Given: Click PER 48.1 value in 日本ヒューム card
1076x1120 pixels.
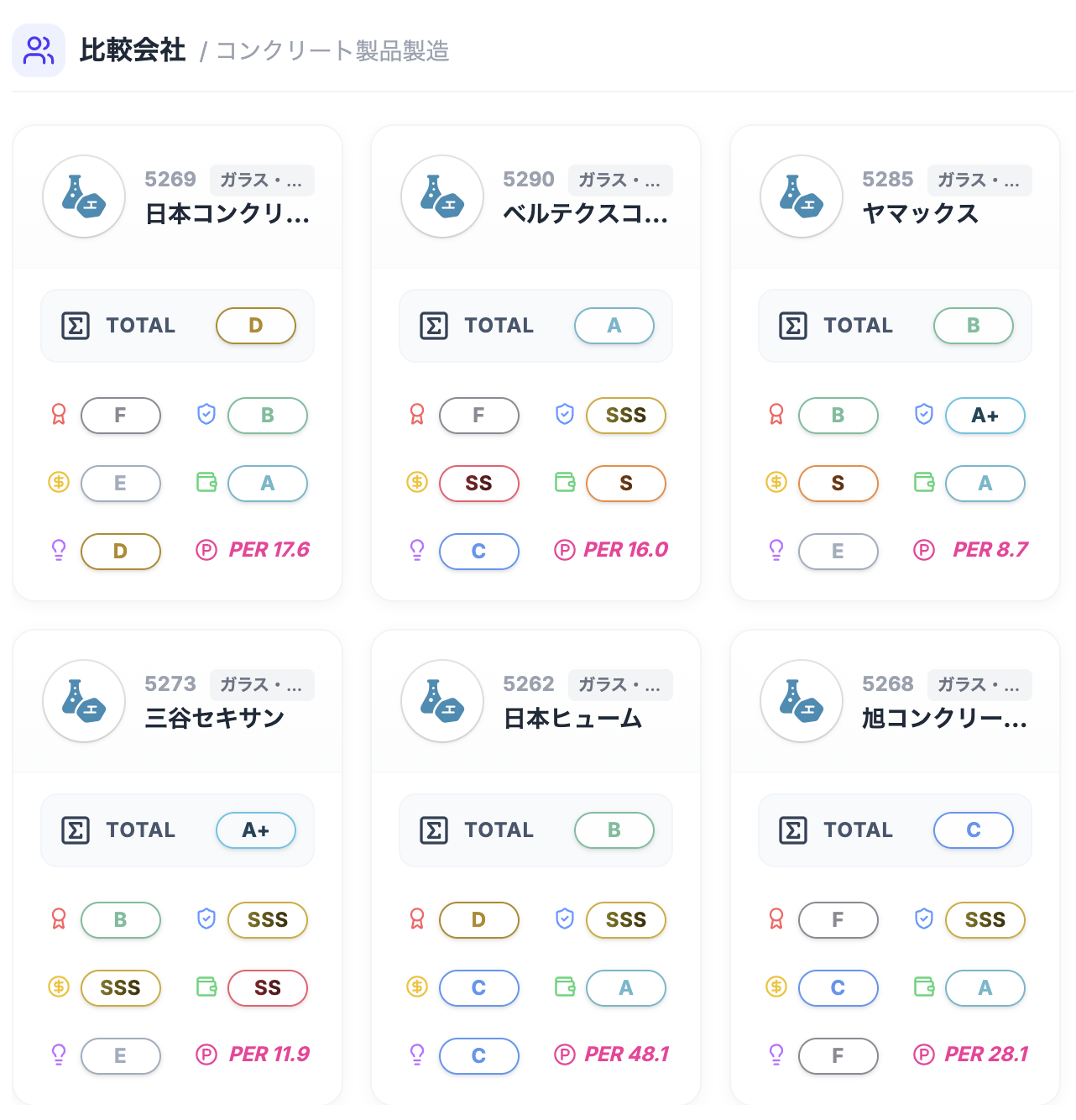Looking at the screenshot, I should tap(626, 1055).
